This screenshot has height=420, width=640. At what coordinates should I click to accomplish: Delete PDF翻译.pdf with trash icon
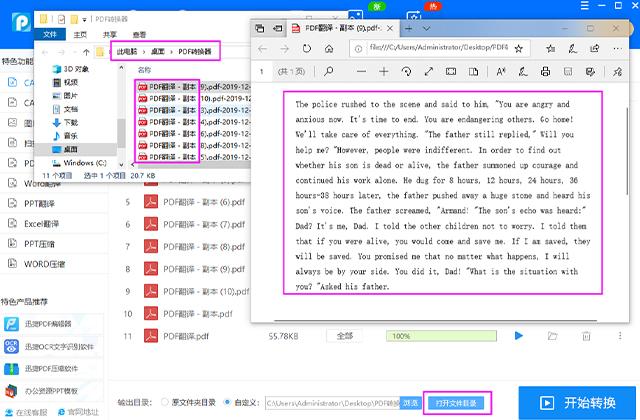(x=586, y=336)
